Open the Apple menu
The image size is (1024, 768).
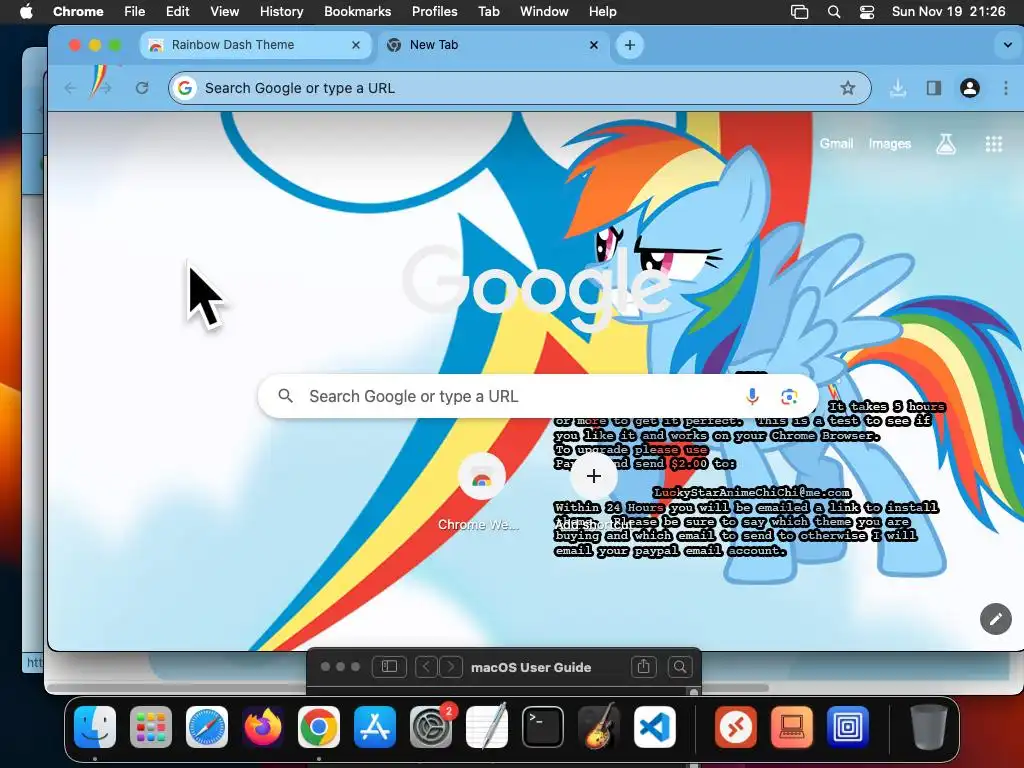pyautogui.click(x=26, y=12)
